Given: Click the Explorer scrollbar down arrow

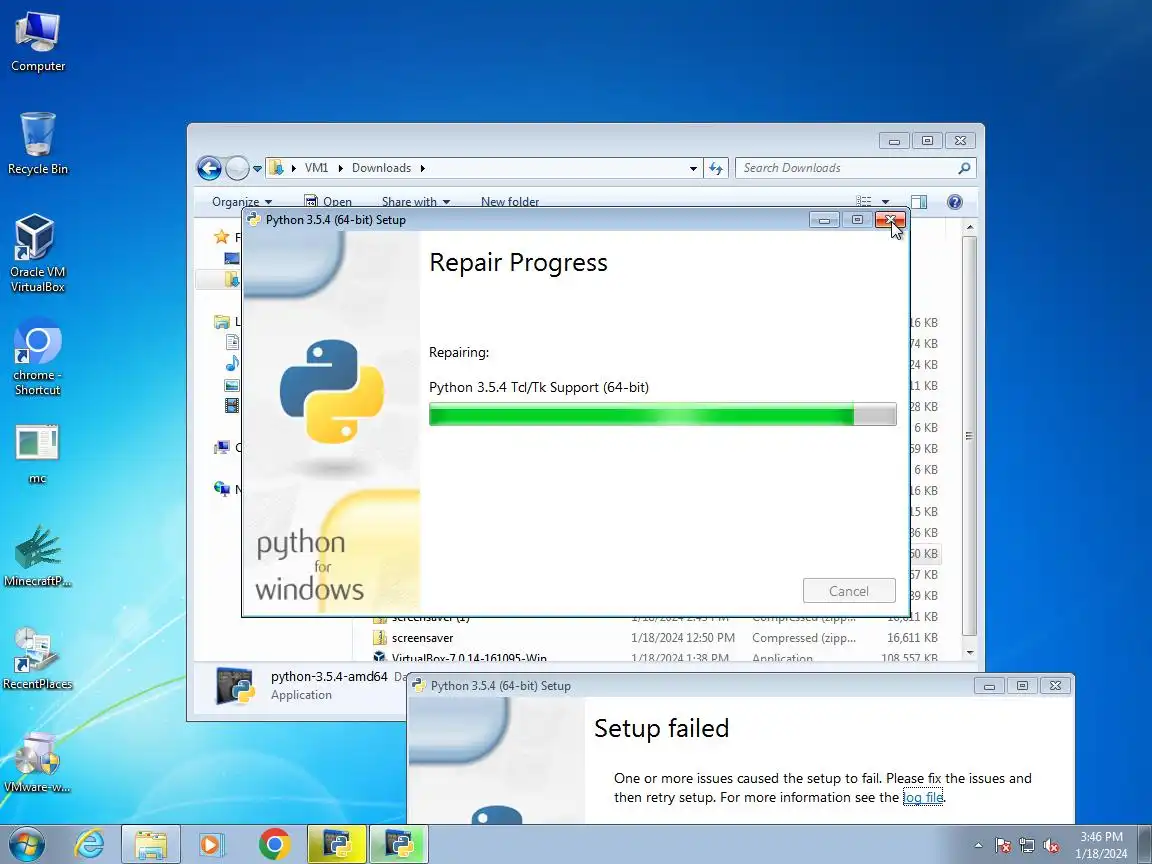Looking at the screenshot, I should (x=970, y=652).
